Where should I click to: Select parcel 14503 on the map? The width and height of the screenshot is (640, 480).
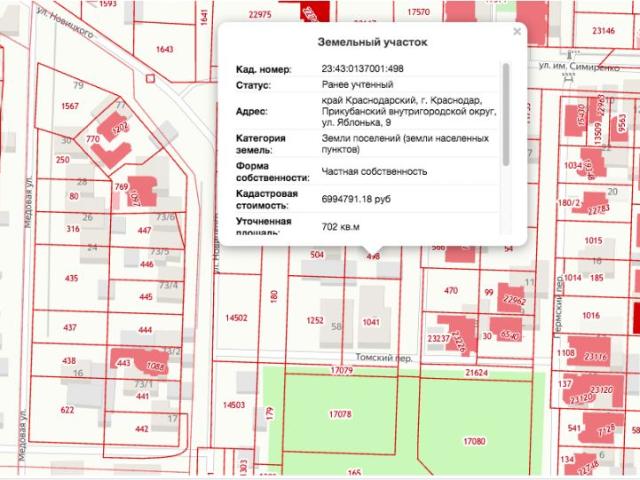(x=234, y=405)
